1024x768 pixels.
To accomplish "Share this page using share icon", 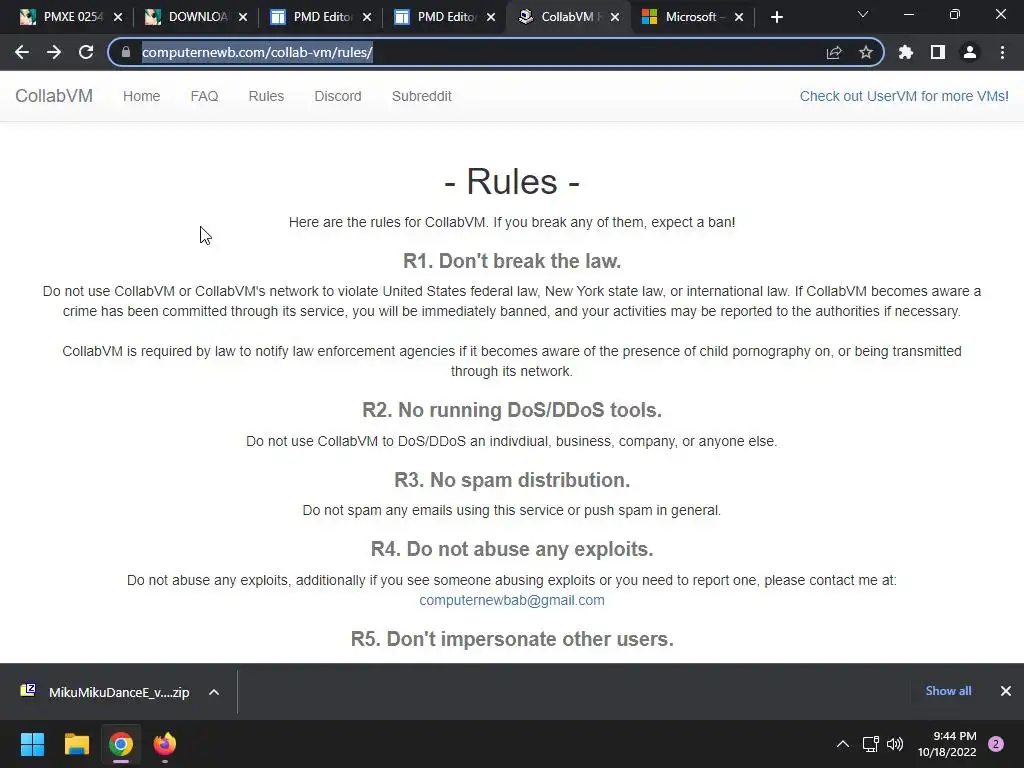I will point(834,52).
